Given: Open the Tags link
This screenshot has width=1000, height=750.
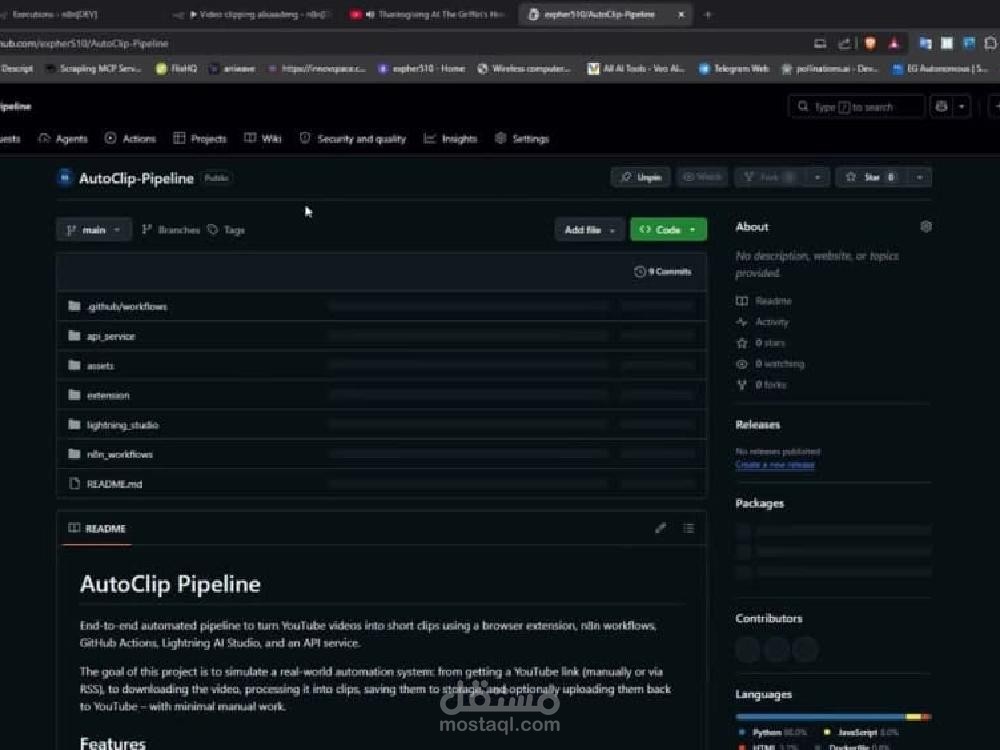Looking at the screenshot, I should (x=226, y=230).
